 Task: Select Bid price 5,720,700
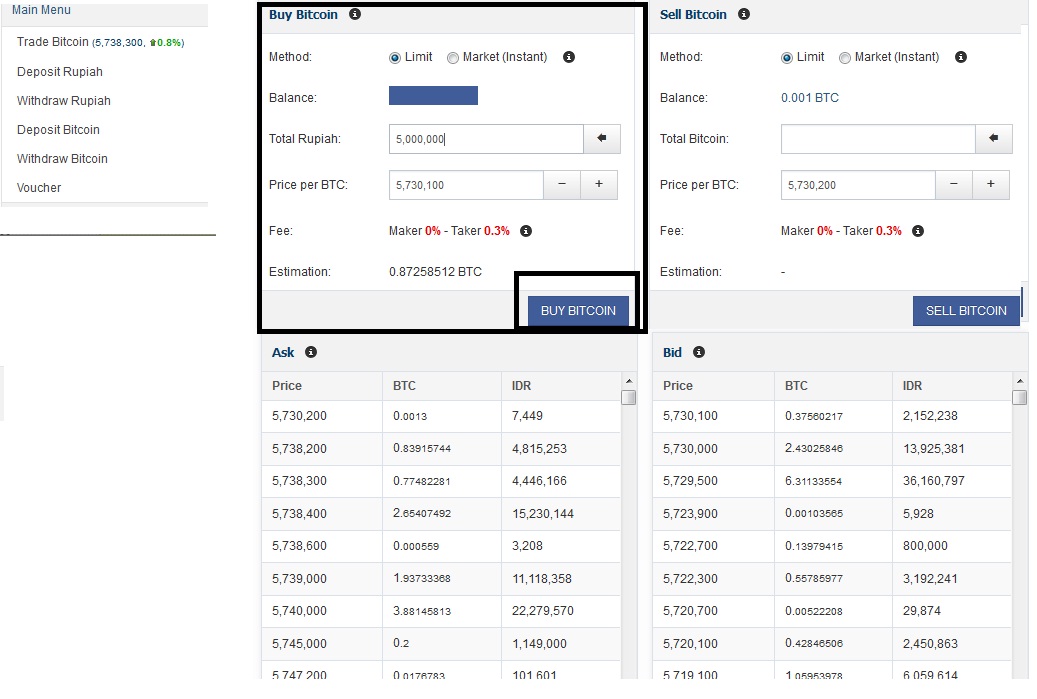click(x=690, y=610)
